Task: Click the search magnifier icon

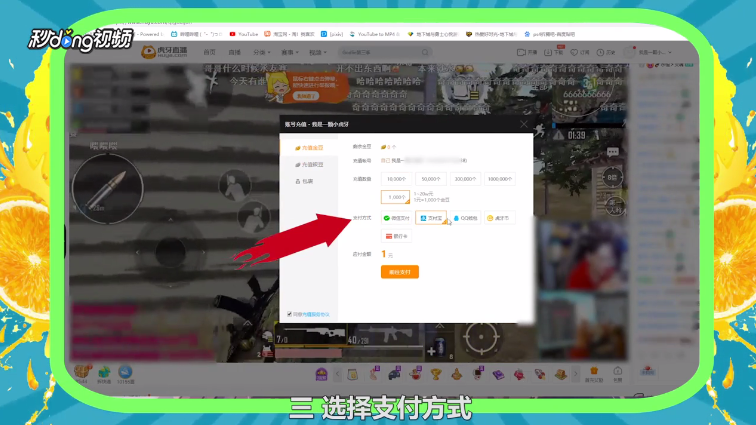Action: click(x=425, y=52)
